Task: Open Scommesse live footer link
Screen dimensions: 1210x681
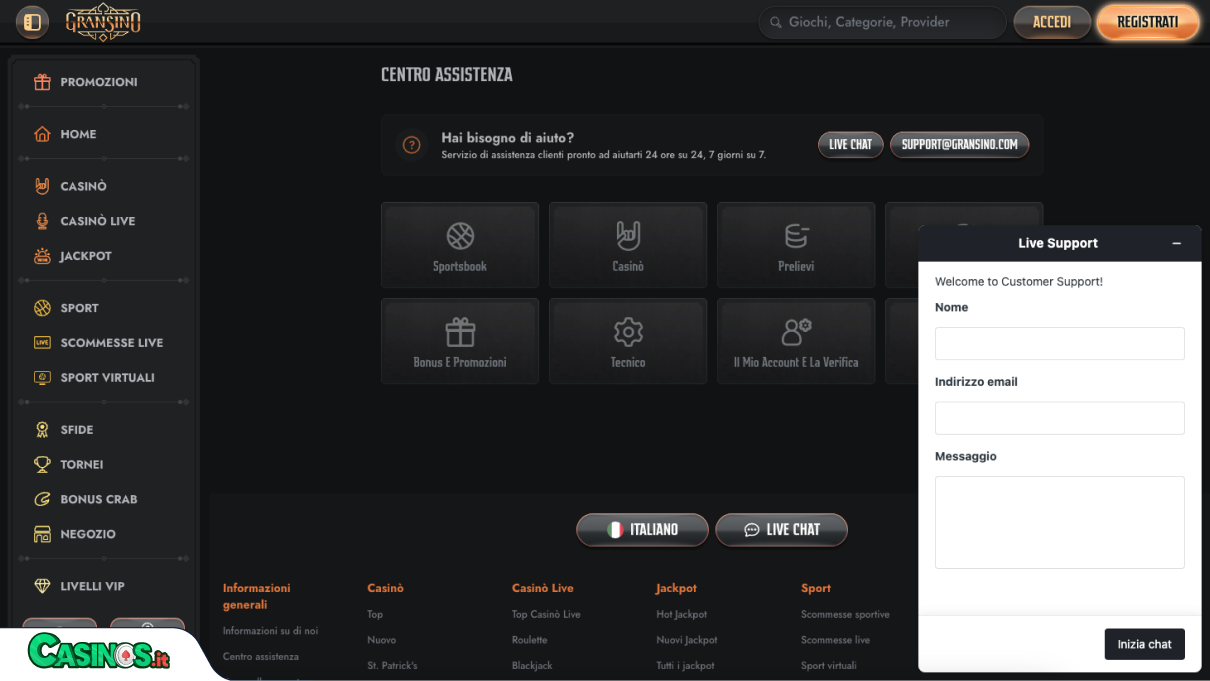Action: [835, 640]
